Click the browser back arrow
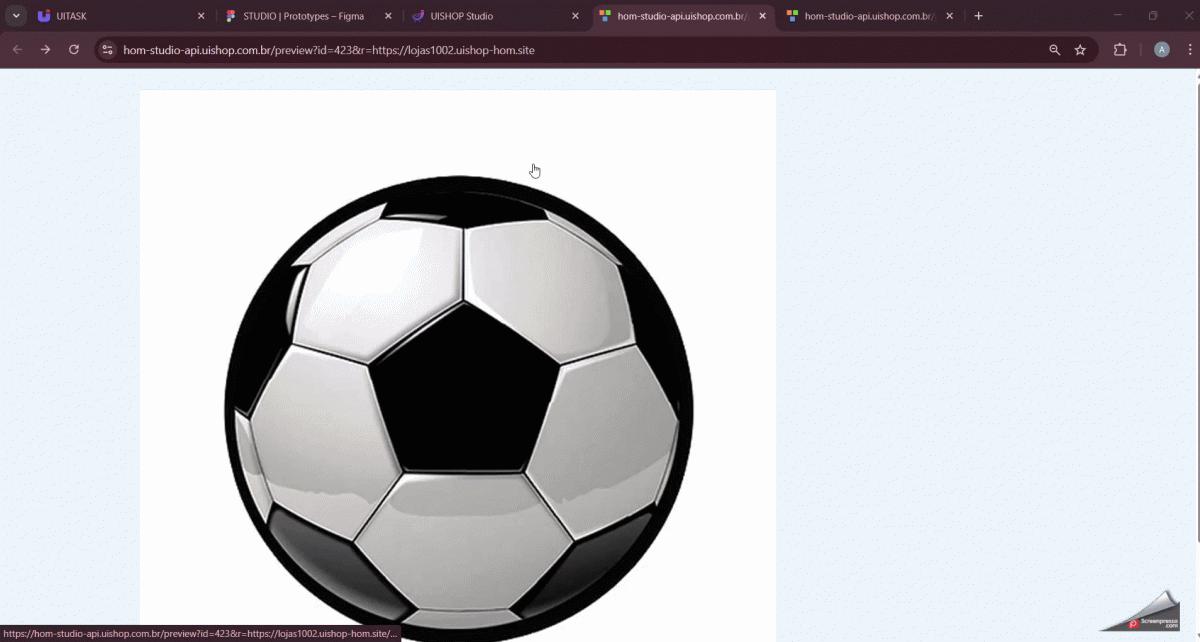 (17, 50)
